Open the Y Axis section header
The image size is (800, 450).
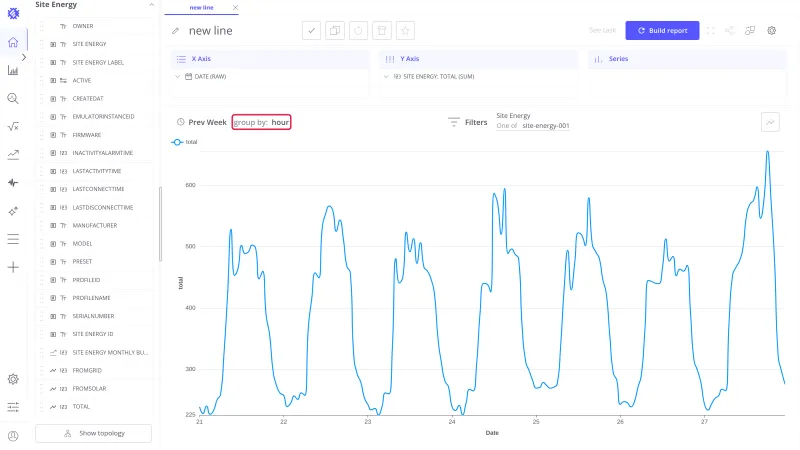pos(478,59)
